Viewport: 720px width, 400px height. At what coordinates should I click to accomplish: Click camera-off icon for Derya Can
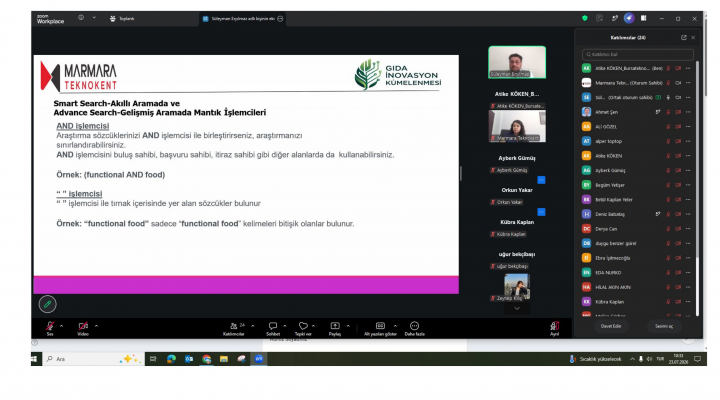(678, 229)
